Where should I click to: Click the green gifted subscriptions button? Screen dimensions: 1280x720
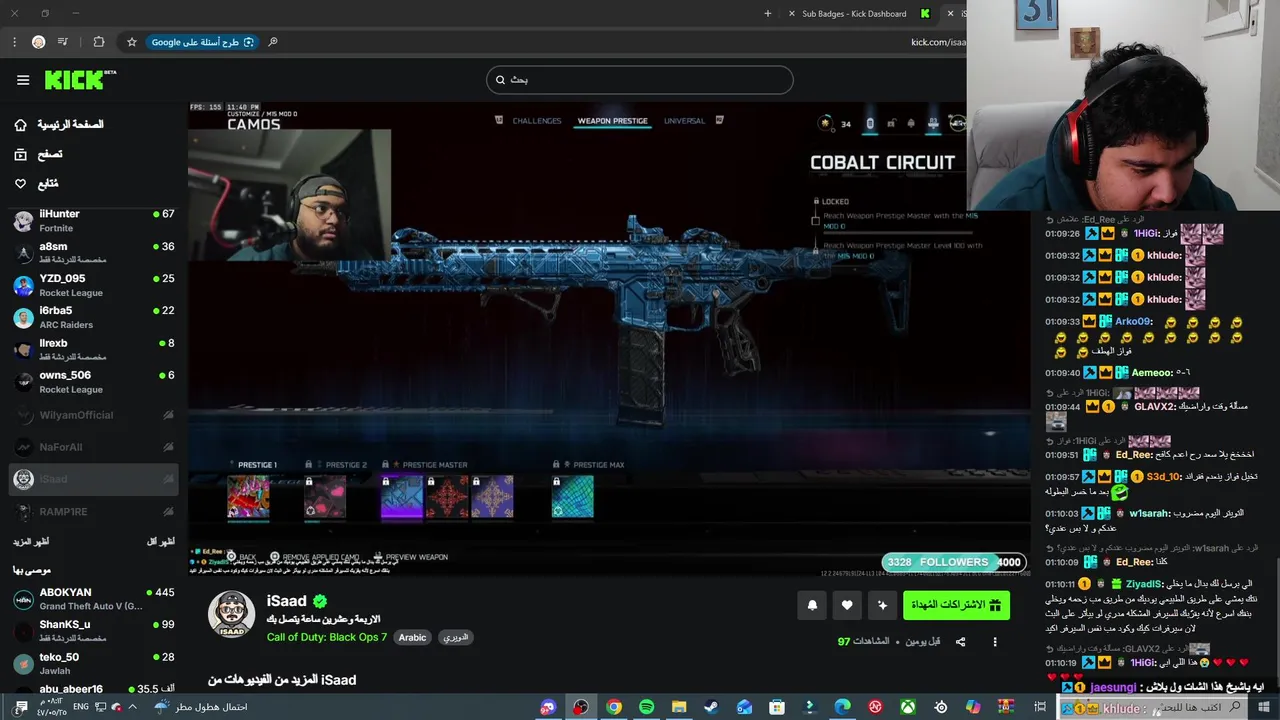click(956, 605)
